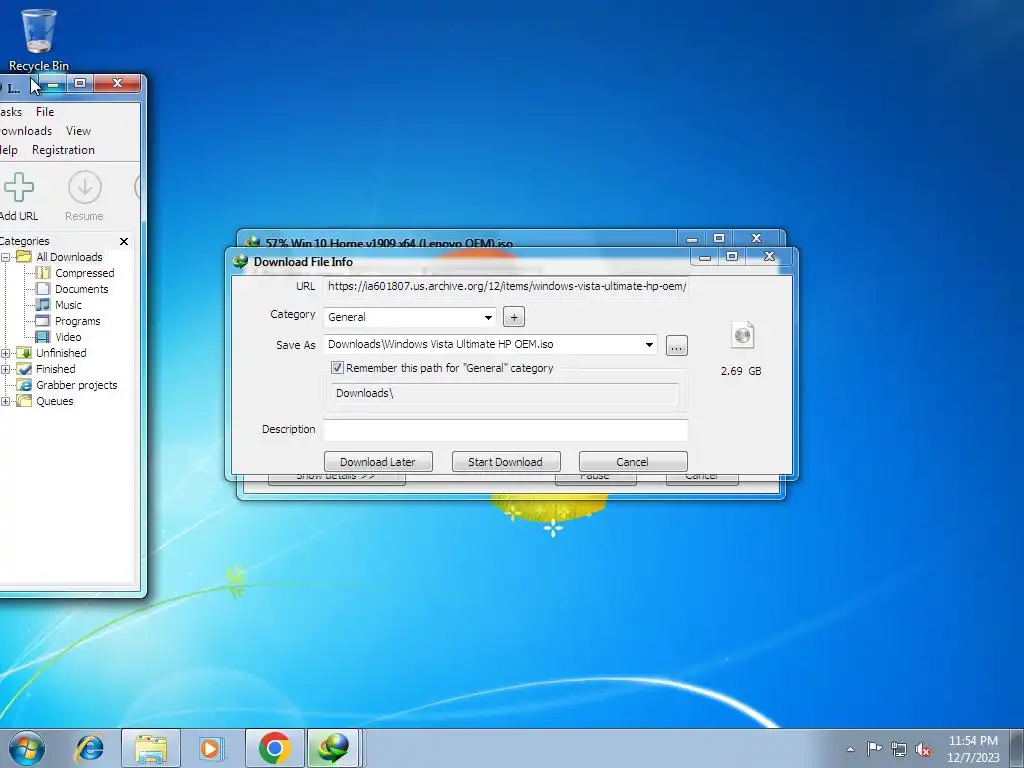This screenshot has height=768, width=1024.
Task: Open the Save As path dropdown arrow
Action: pos(649,345)
